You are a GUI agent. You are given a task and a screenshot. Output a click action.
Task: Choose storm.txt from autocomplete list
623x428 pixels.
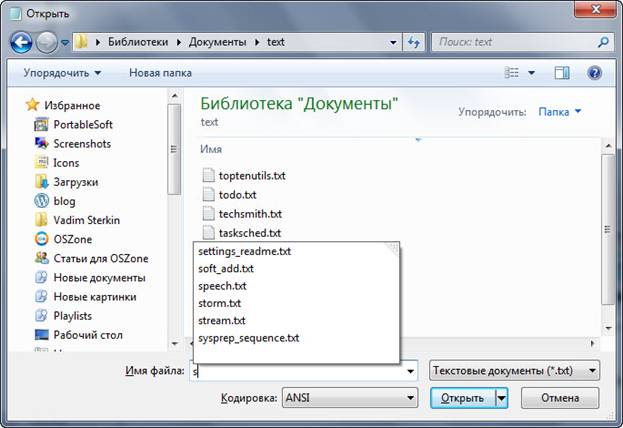click(296, 303)
